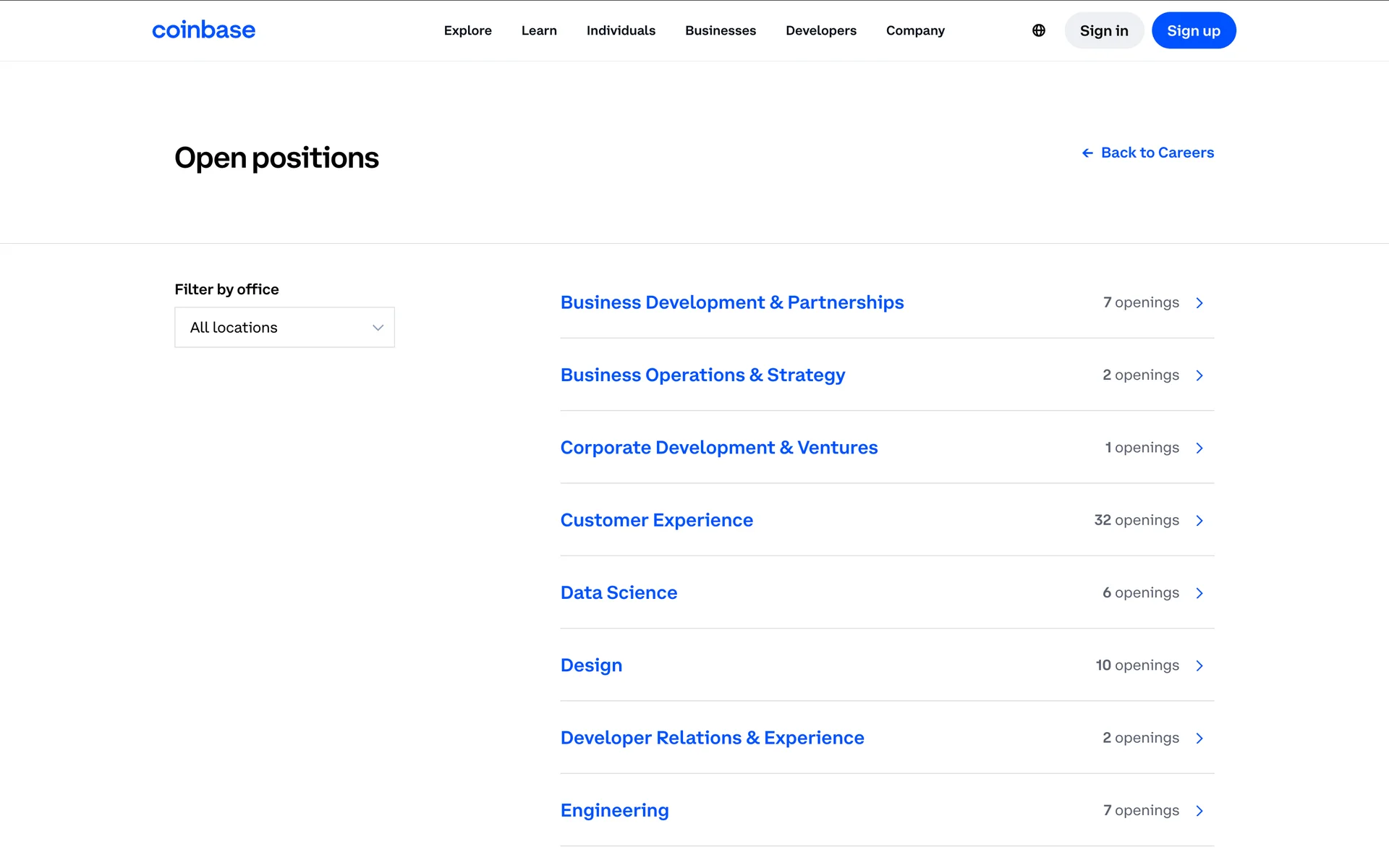Screen dimensions: 1389x868
Task: Expand Corporate Development & Ventures openings chevron
Action: coord(1199,448)
